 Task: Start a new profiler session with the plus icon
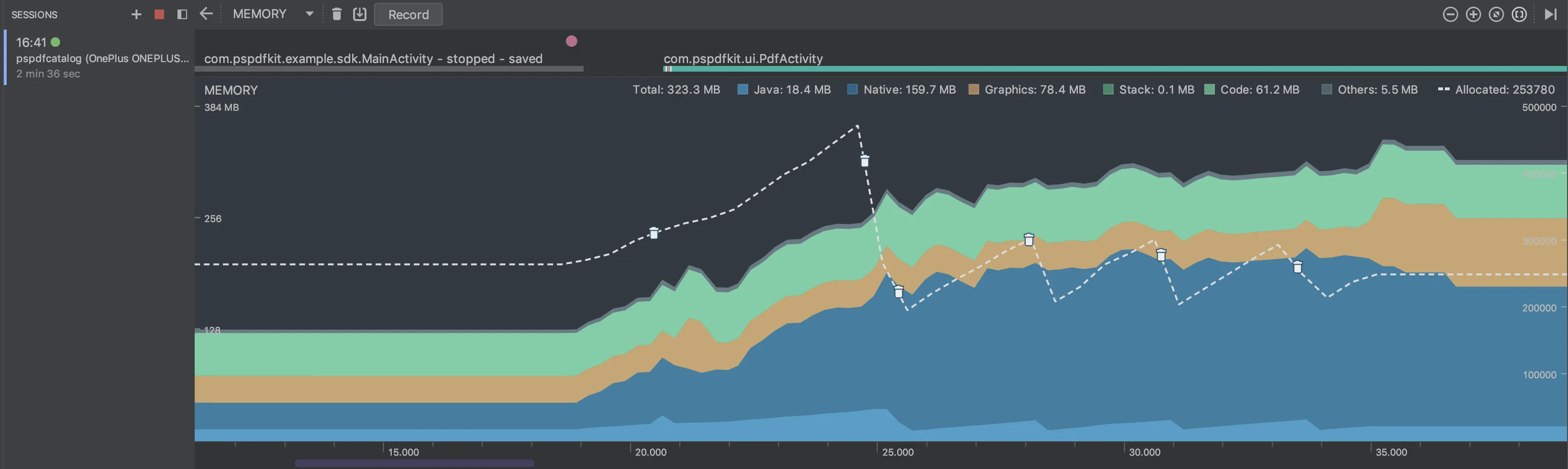pyautogui.click(x=136, y=14)
